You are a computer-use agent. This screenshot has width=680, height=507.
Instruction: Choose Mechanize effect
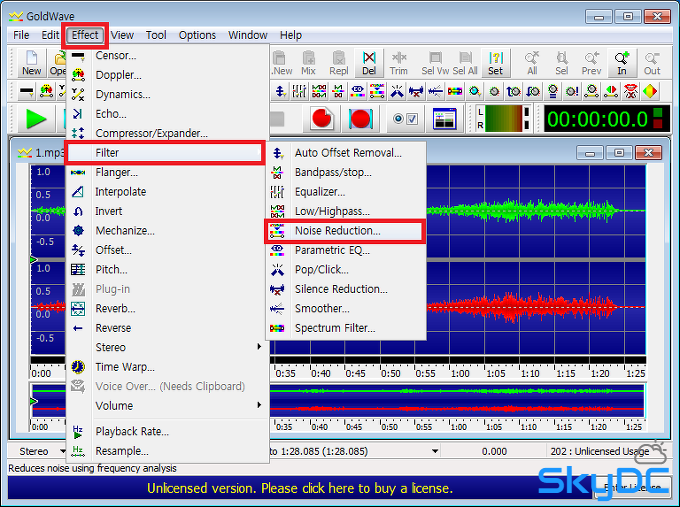(x=167, y=231)
